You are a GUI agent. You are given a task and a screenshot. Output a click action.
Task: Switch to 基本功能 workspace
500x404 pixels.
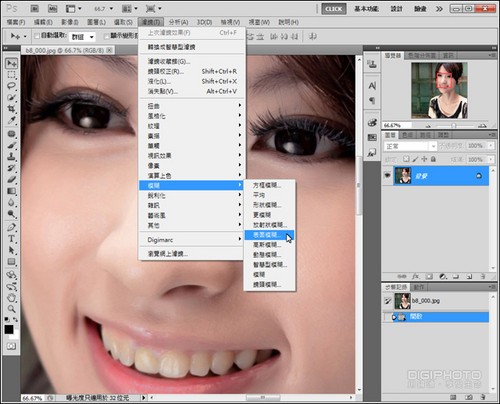[x=366, y=9]
